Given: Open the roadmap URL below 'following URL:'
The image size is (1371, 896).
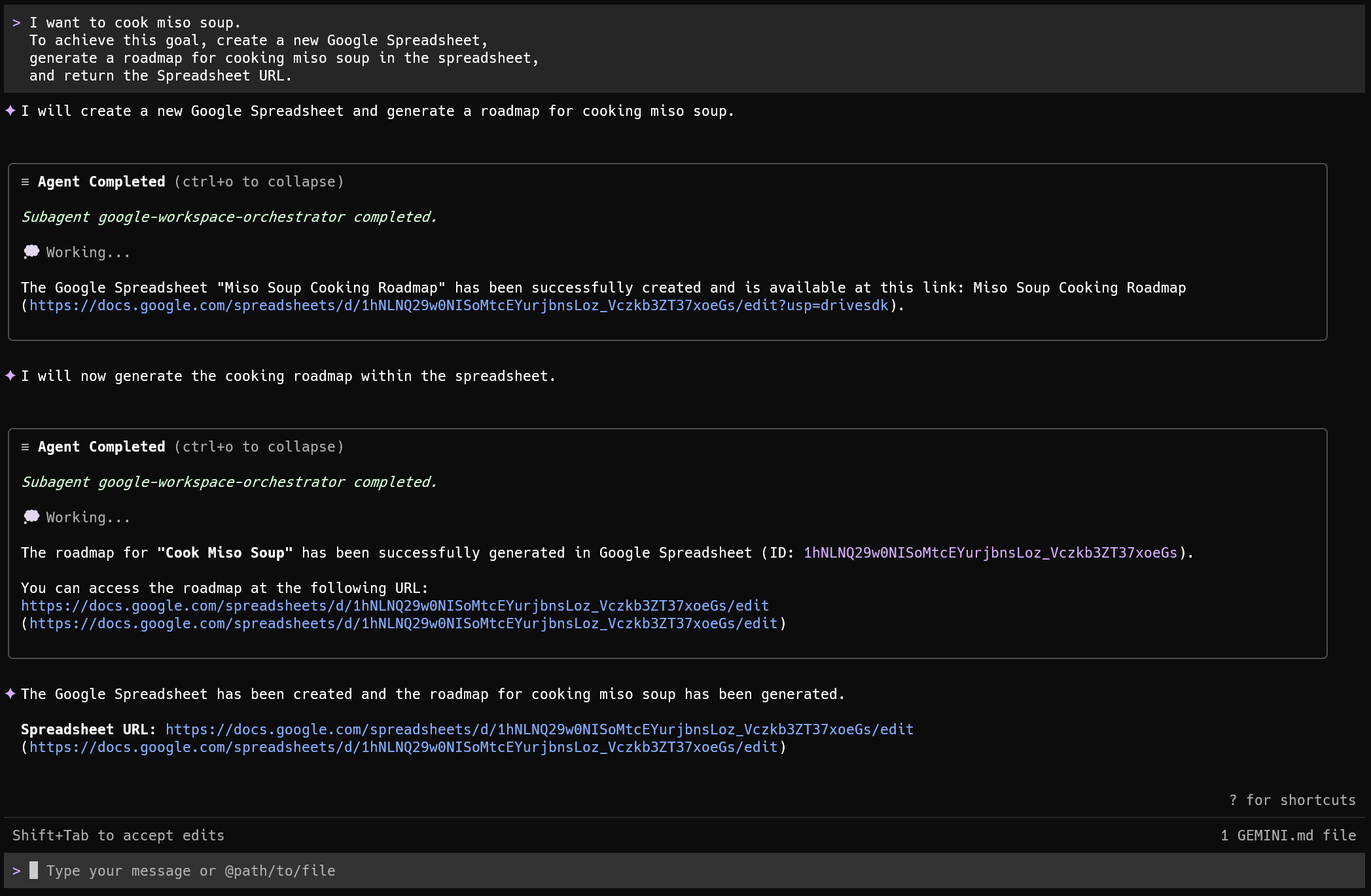Looking at the screenshot, I should point(395,606).
